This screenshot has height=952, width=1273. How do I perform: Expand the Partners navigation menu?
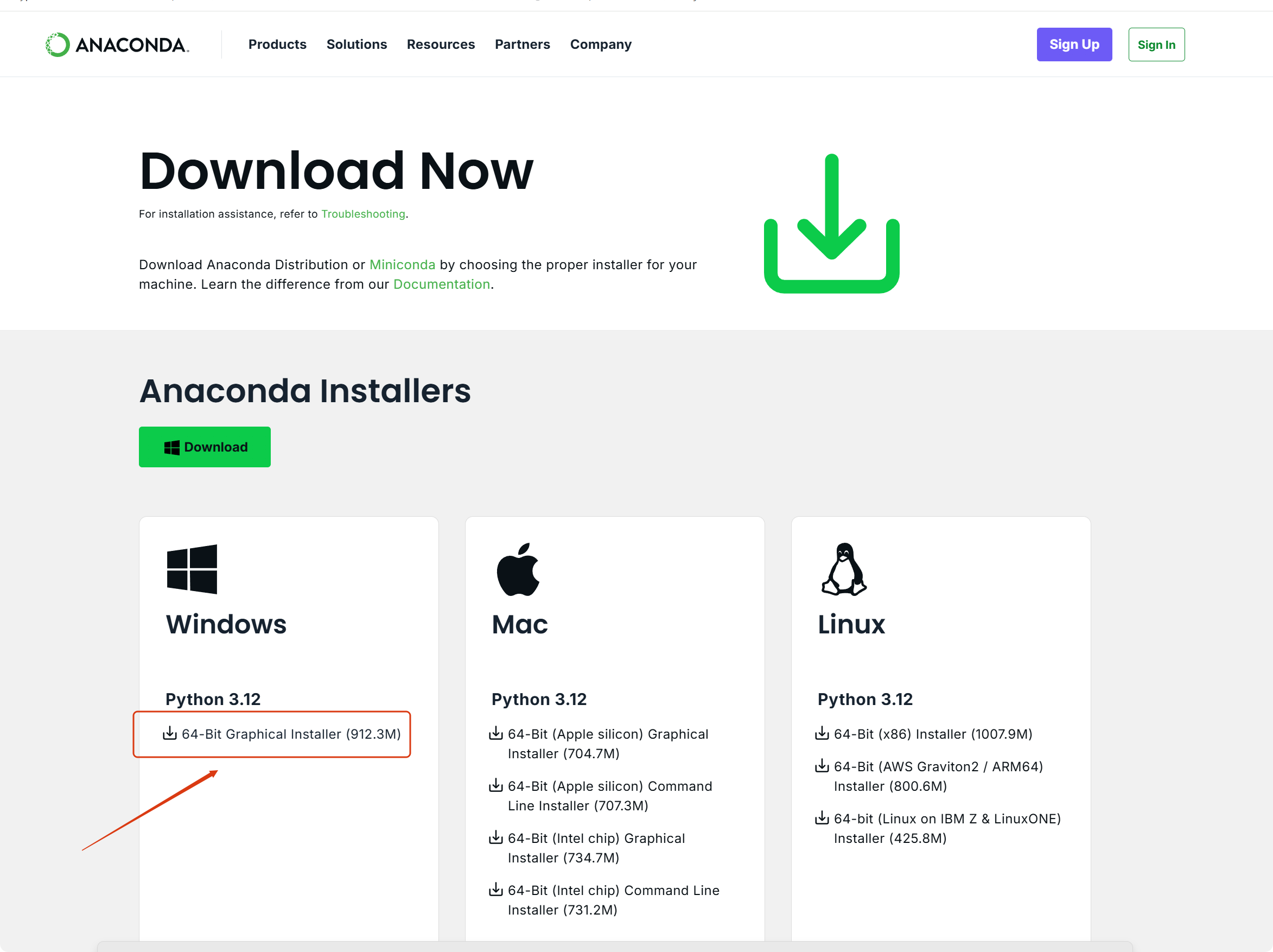tap(523, 45)
